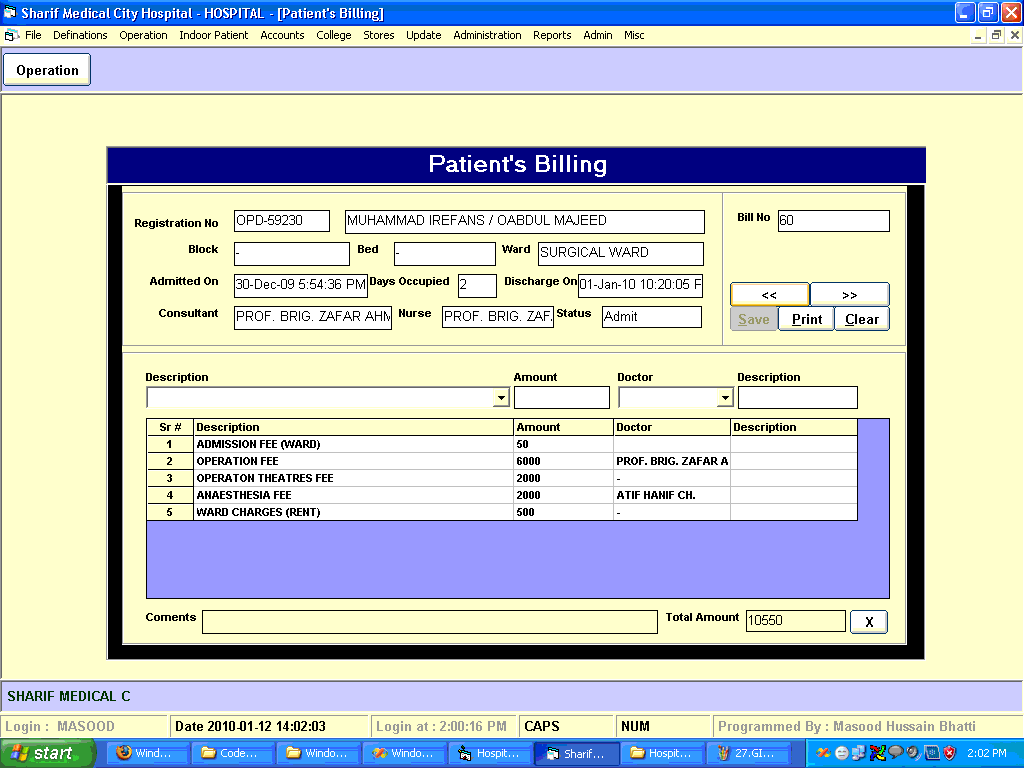Image resolution: width=1024 pixels, height=768 pixels.
Task: Expand the Description dropdown arrow
Action: [501, 398]
